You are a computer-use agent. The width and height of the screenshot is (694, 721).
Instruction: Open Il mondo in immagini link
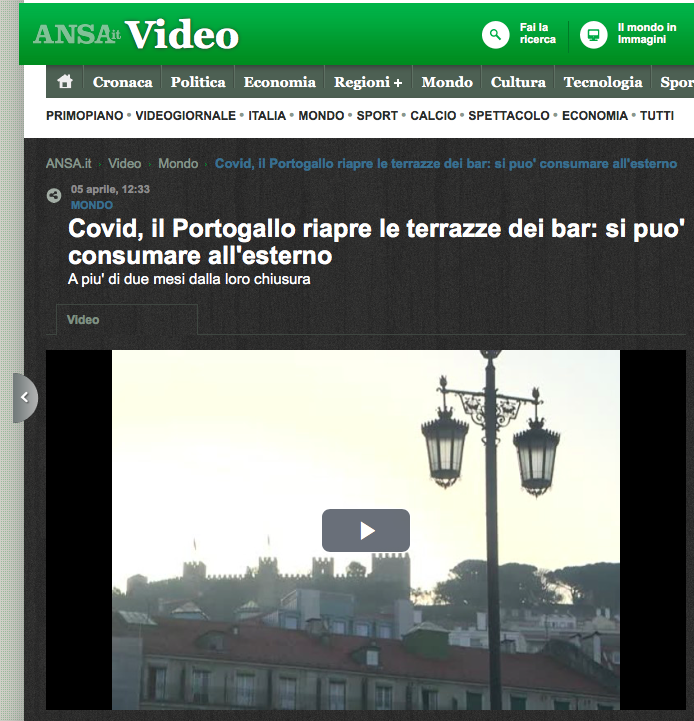pyautogui.click(x=647, y=34)
